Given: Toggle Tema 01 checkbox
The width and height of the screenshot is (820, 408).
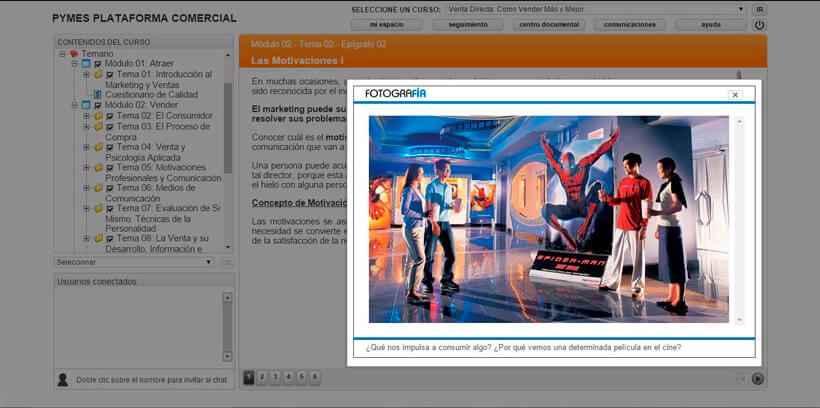Looking at the screenshot, I should tap(110, 75).
